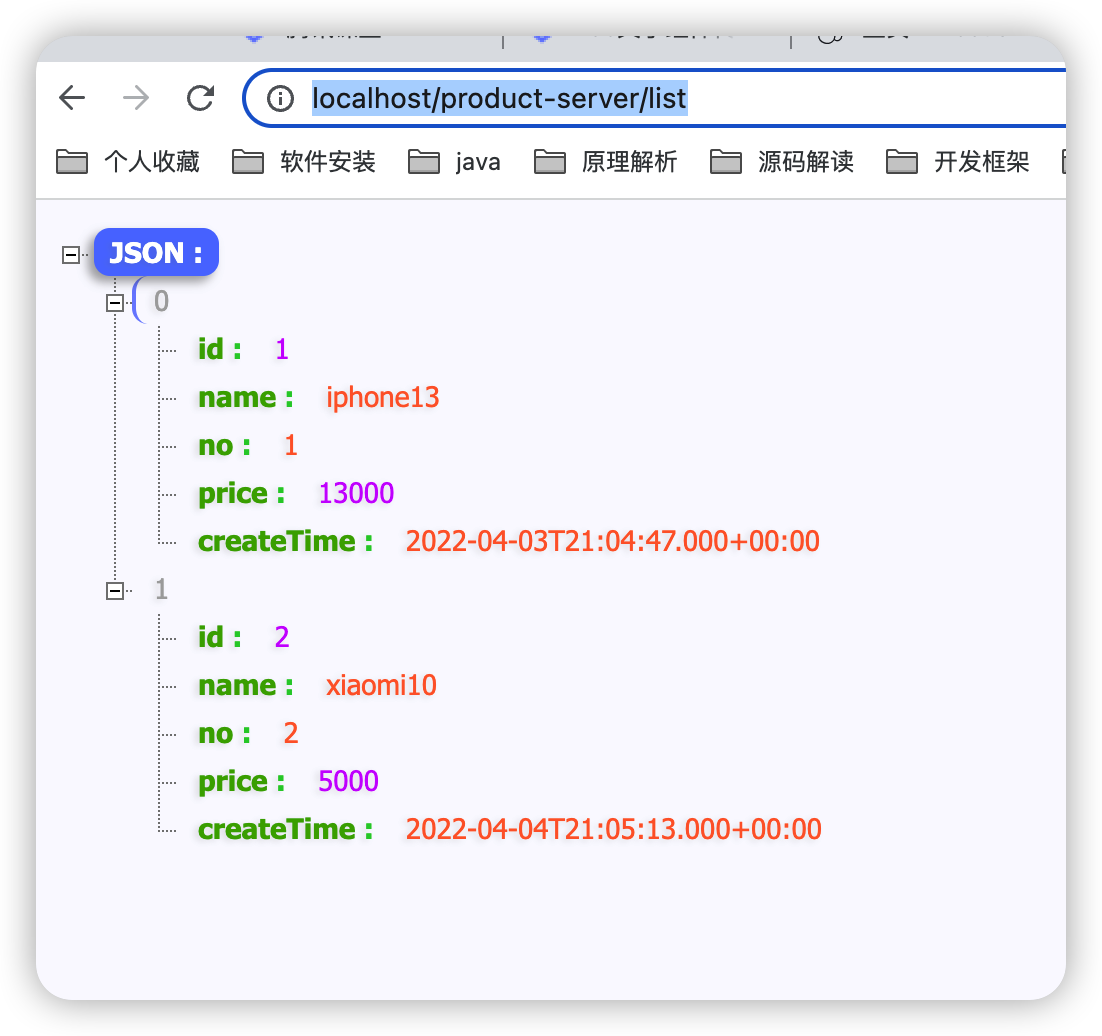Click the price value 5000
1102x1036 pixels.
348,781
